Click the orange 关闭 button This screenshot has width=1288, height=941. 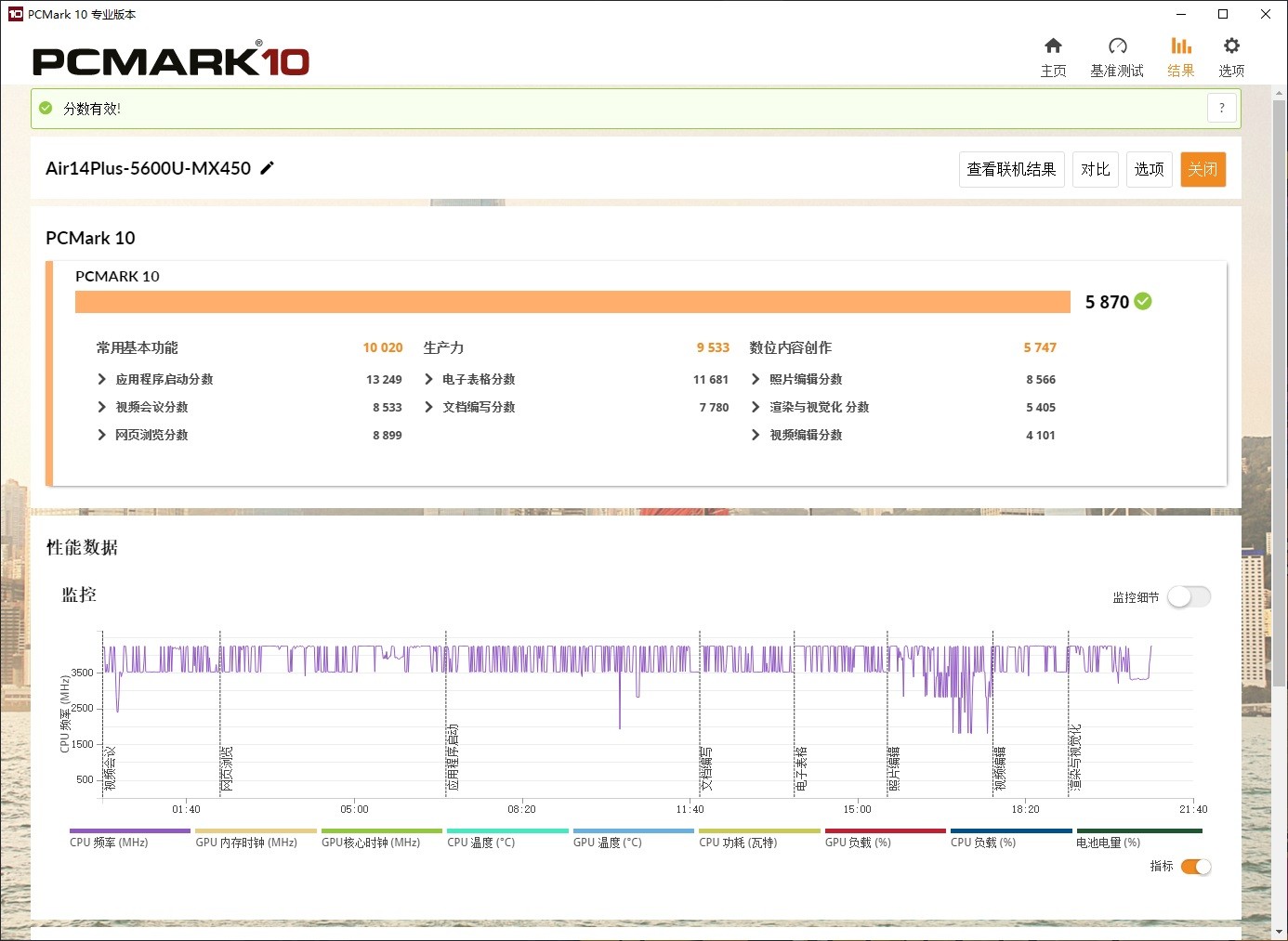[1203, 169]
